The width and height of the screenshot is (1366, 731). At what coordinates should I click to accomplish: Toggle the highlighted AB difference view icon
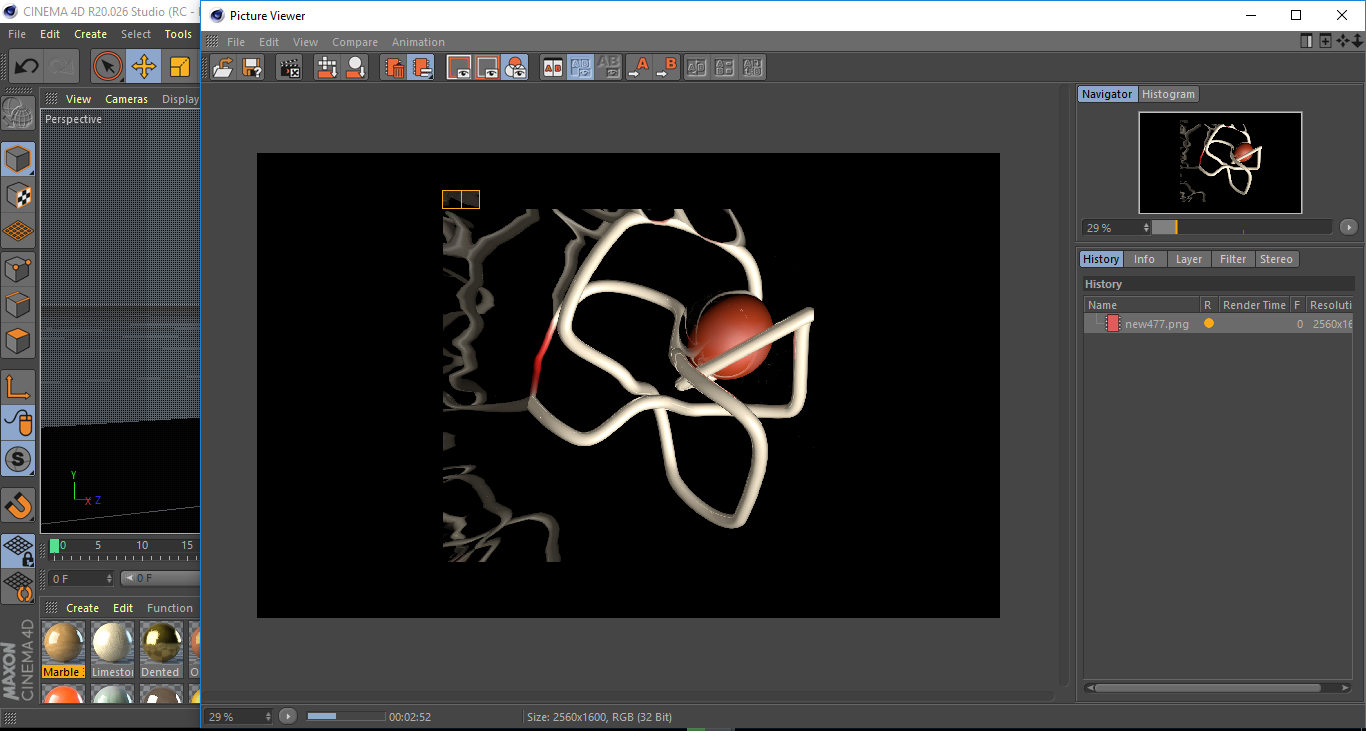click(x=581, y=67)
